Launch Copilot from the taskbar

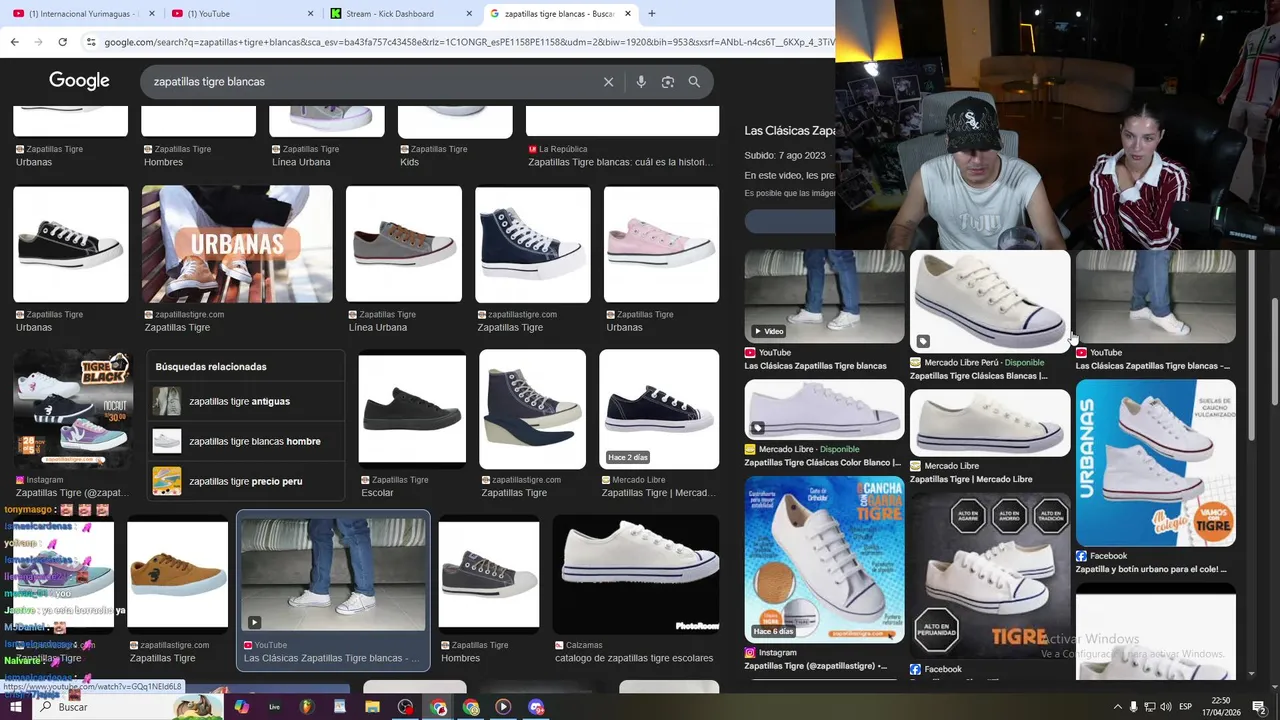click(241, 707)
